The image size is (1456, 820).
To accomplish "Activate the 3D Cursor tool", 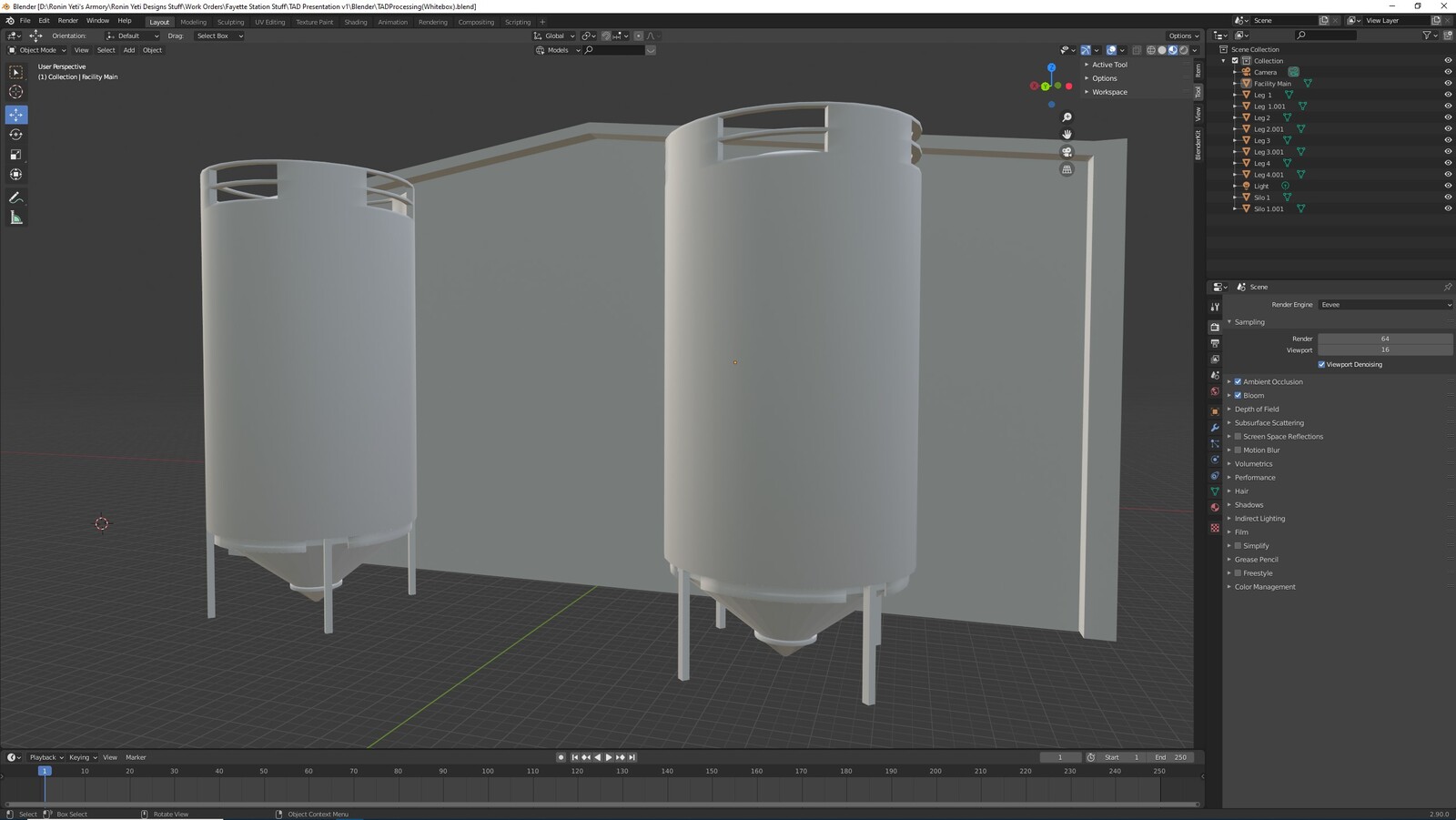I will (16, 92).
